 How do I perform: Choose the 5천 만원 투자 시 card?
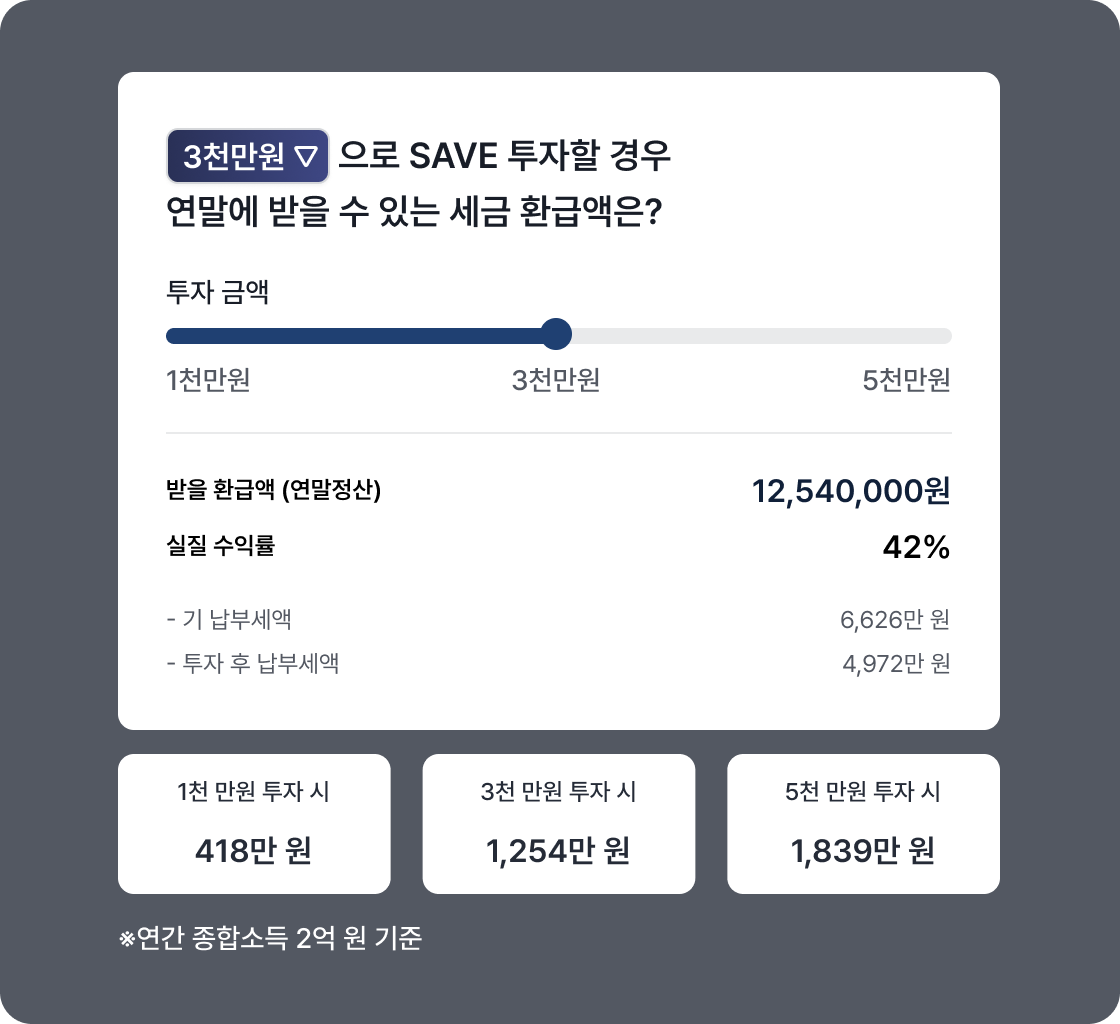pos(864,823)
